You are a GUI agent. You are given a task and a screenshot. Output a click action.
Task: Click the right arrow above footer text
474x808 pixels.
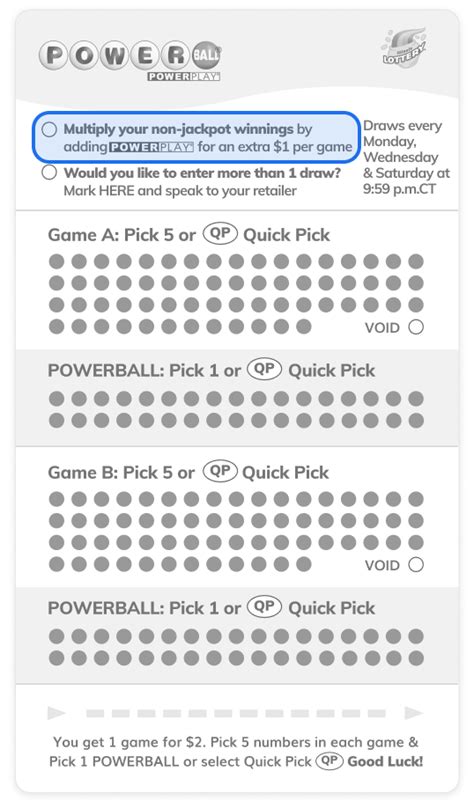414,713
